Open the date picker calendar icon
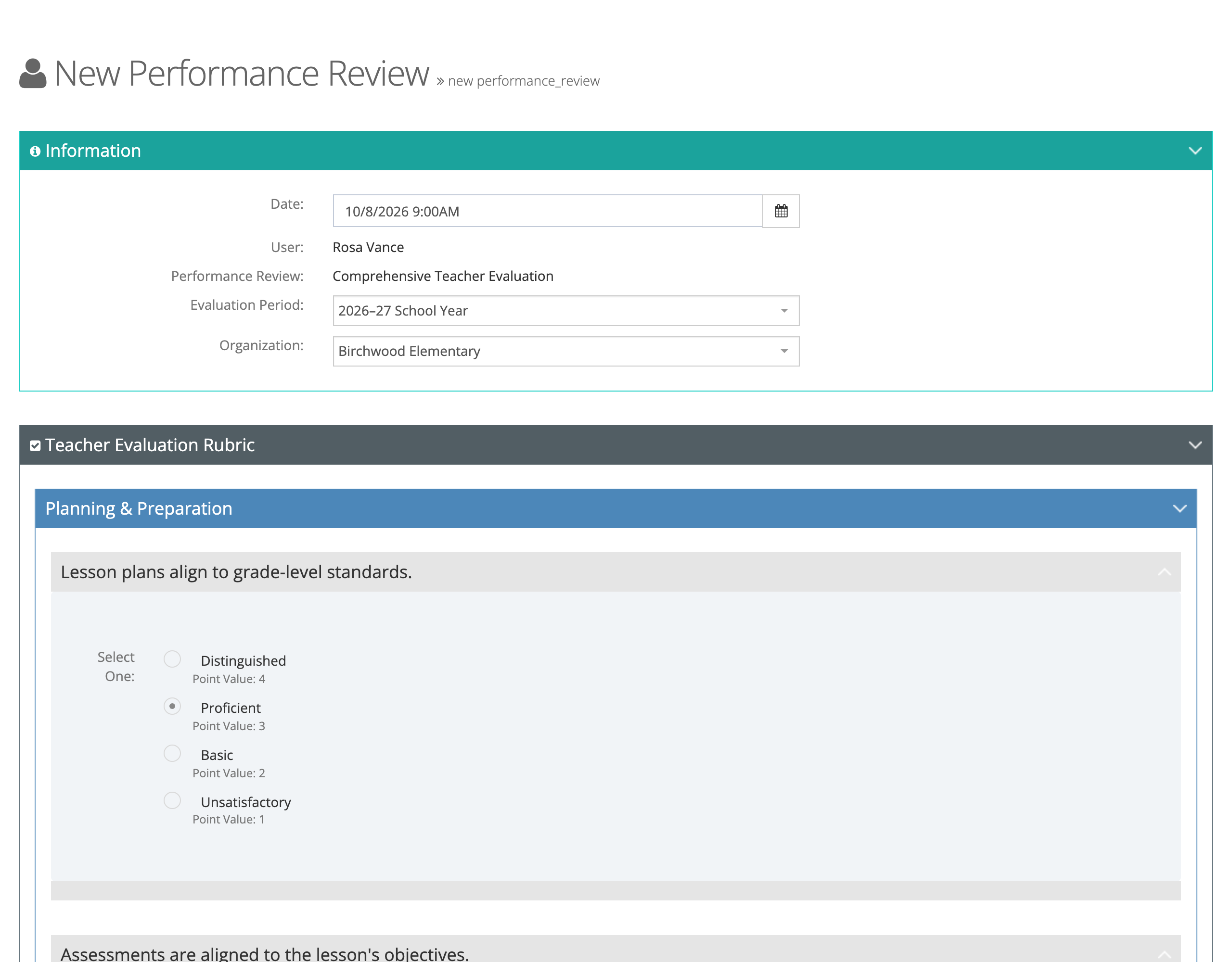Screen dimensions: 1232x962 point(781,211)
